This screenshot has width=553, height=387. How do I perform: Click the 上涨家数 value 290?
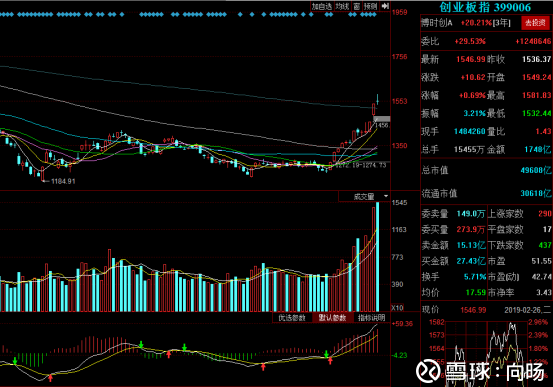click(x=545, y=213)
